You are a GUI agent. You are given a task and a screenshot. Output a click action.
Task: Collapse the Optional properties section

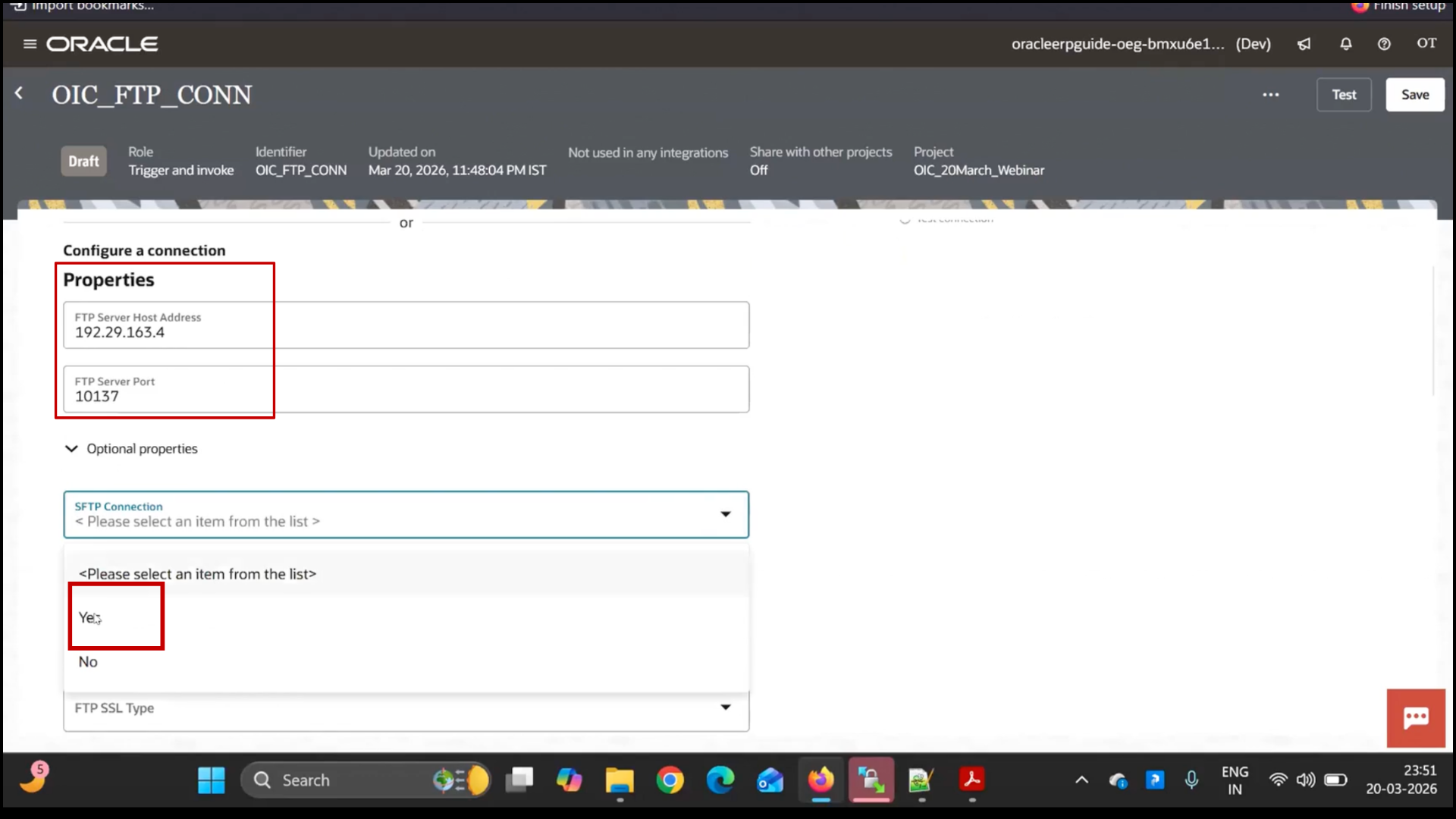pos(131,448)
